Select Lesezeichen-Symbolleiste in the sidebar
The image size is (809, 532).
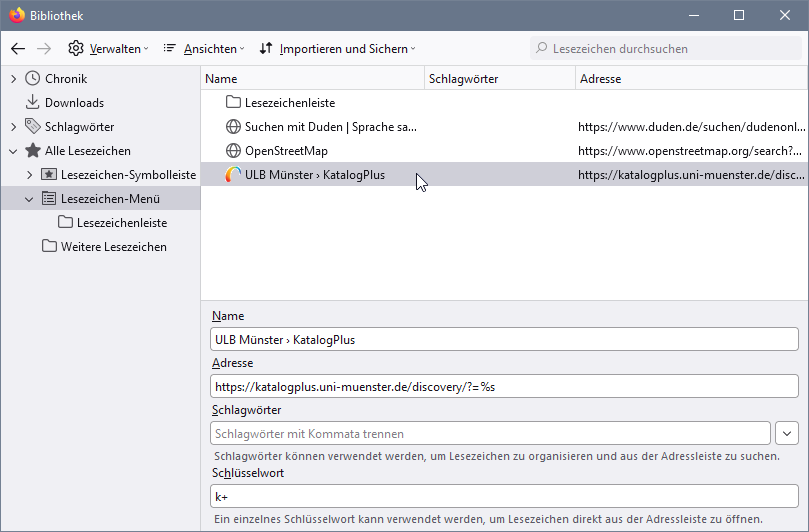(x=128, y=175)
